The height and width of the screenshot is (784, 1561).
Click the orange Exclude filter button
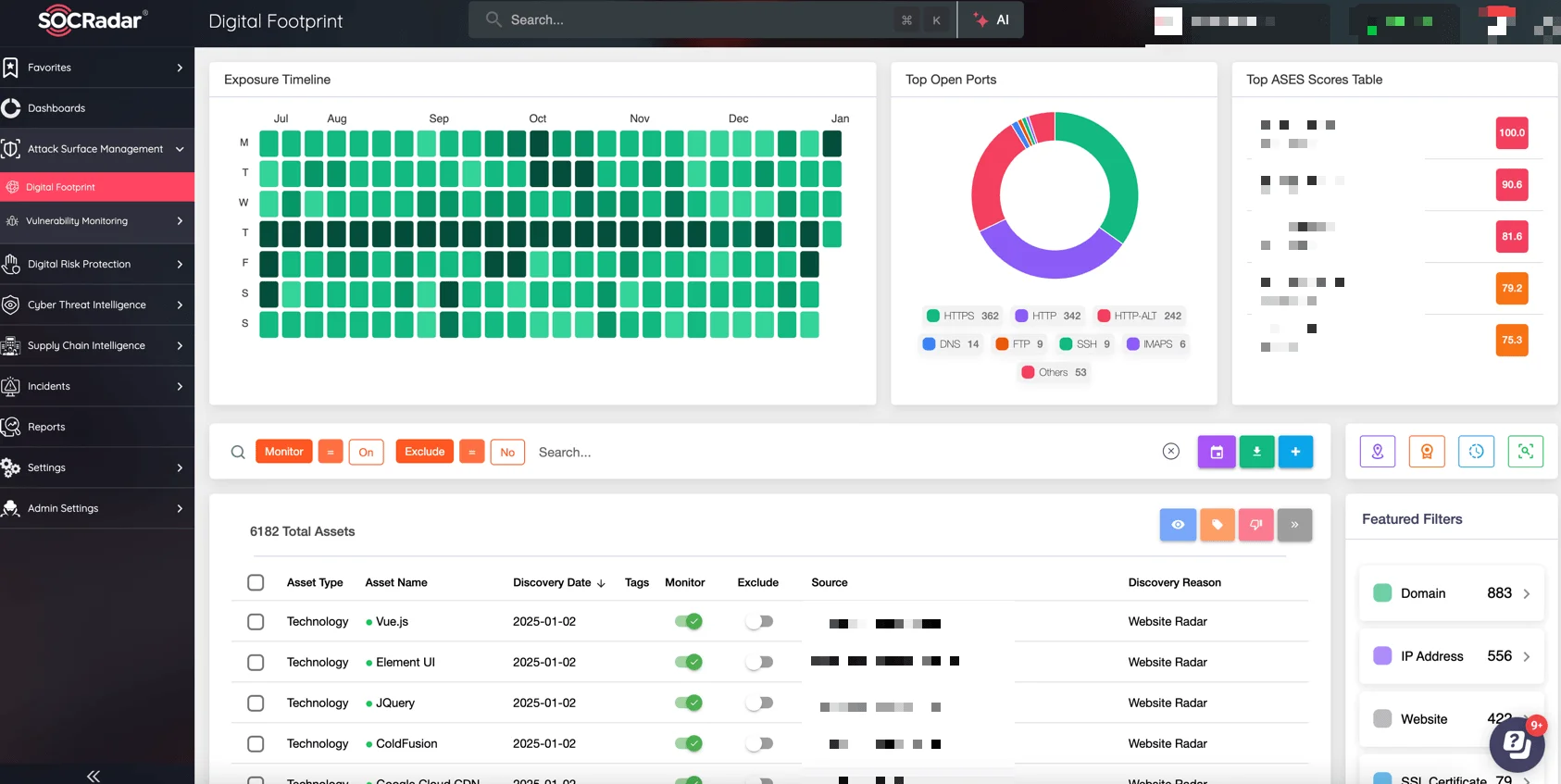(x=424, y=452)
